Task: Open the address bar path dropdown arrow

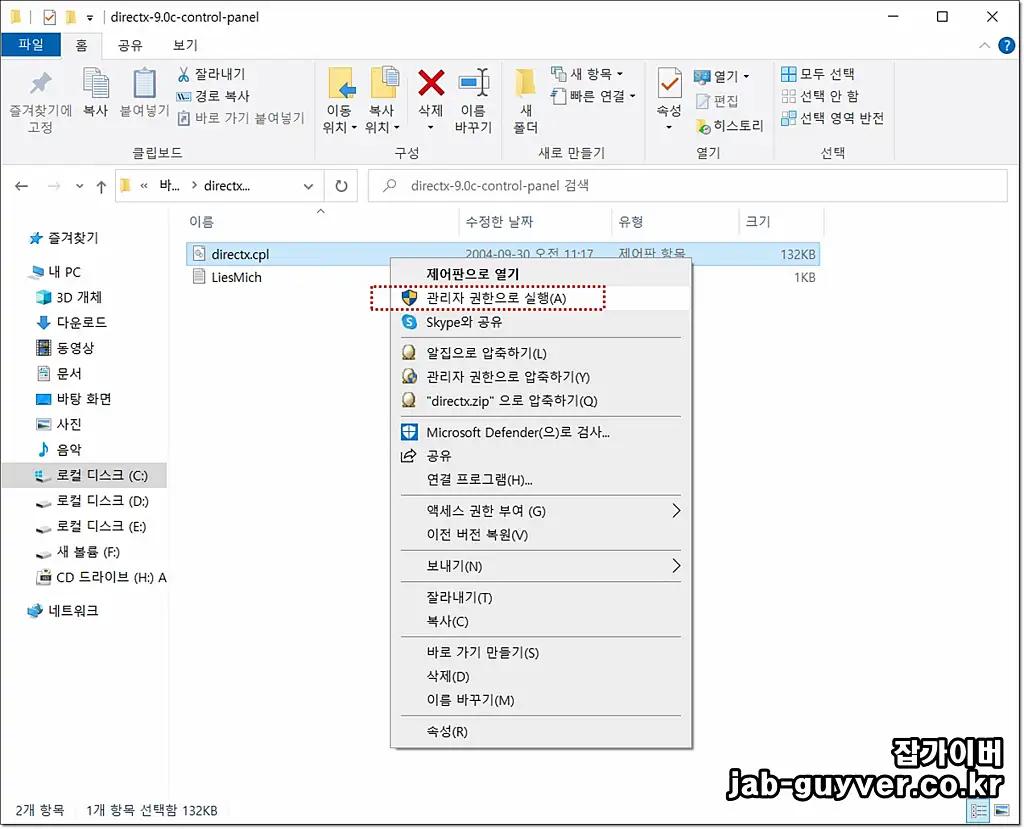Action: (309, 186)
